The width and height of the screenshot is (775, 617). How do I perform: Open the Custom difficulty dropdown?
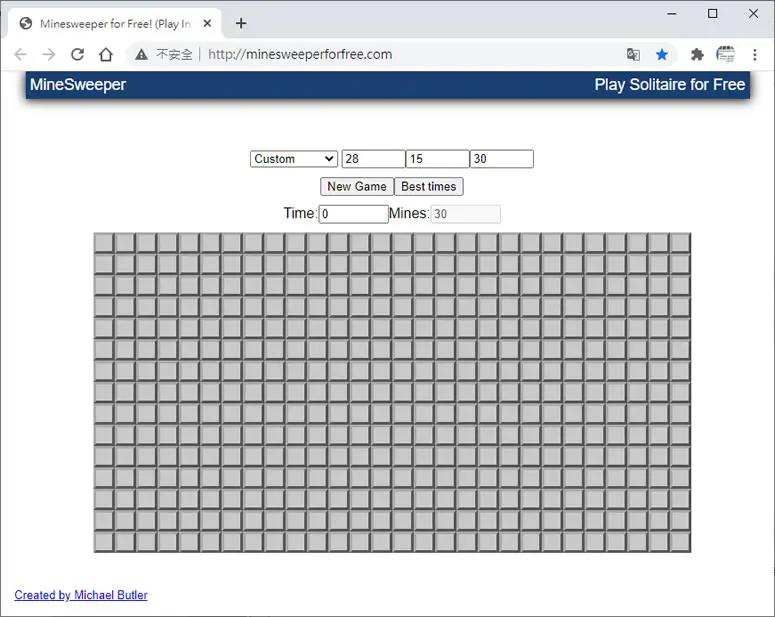[294, 159]
